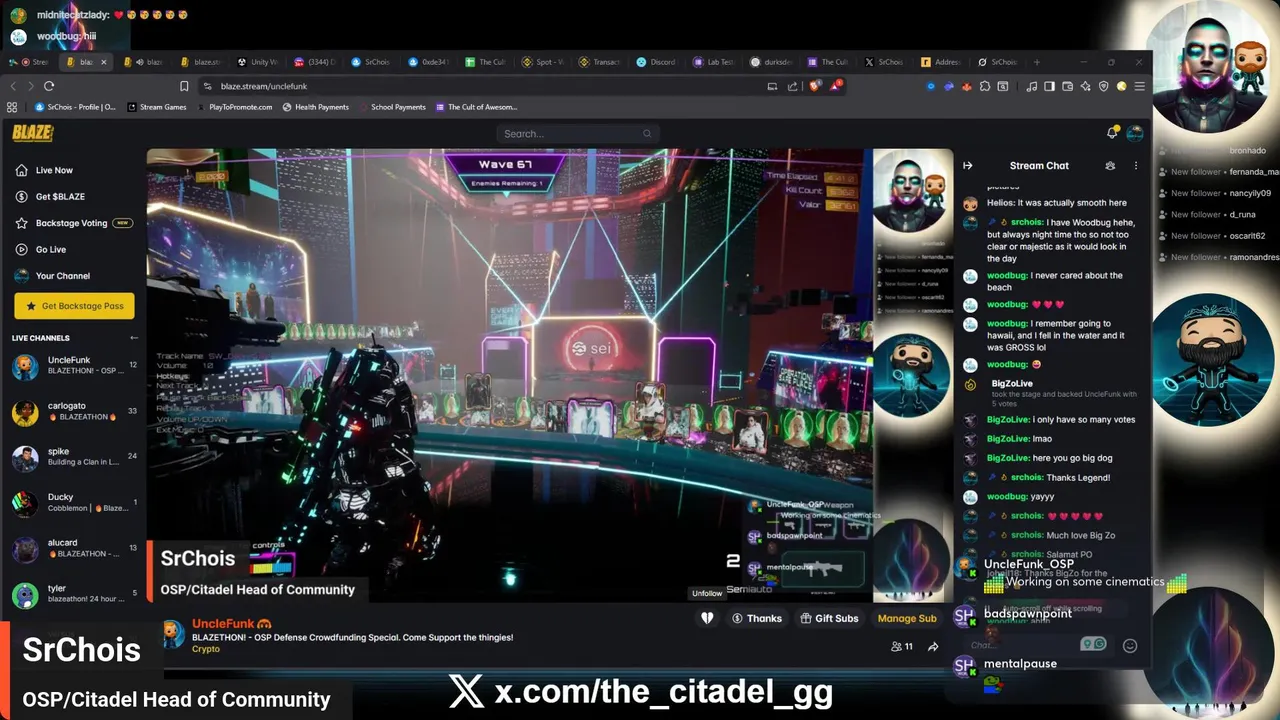1280x720 pixels.
Task: Click the Blaze logo
Action: 31,133
